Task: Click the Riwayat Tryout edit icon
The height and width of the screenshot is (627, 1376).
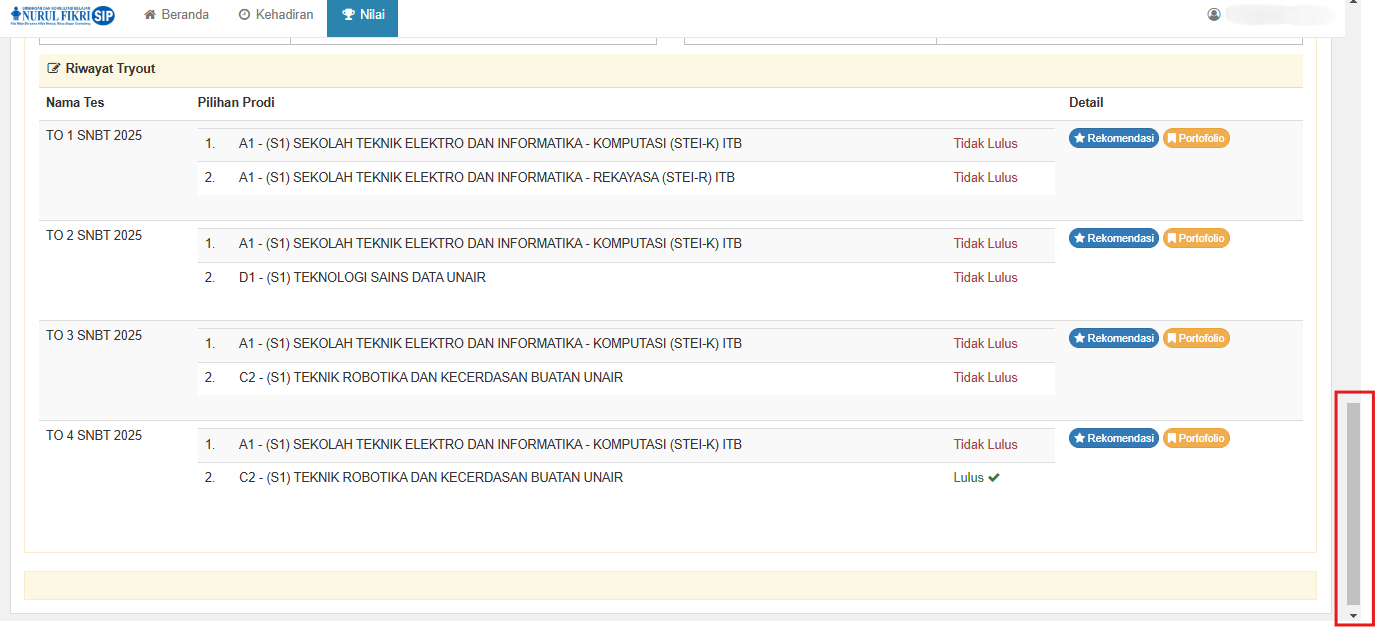Action: 54,69
